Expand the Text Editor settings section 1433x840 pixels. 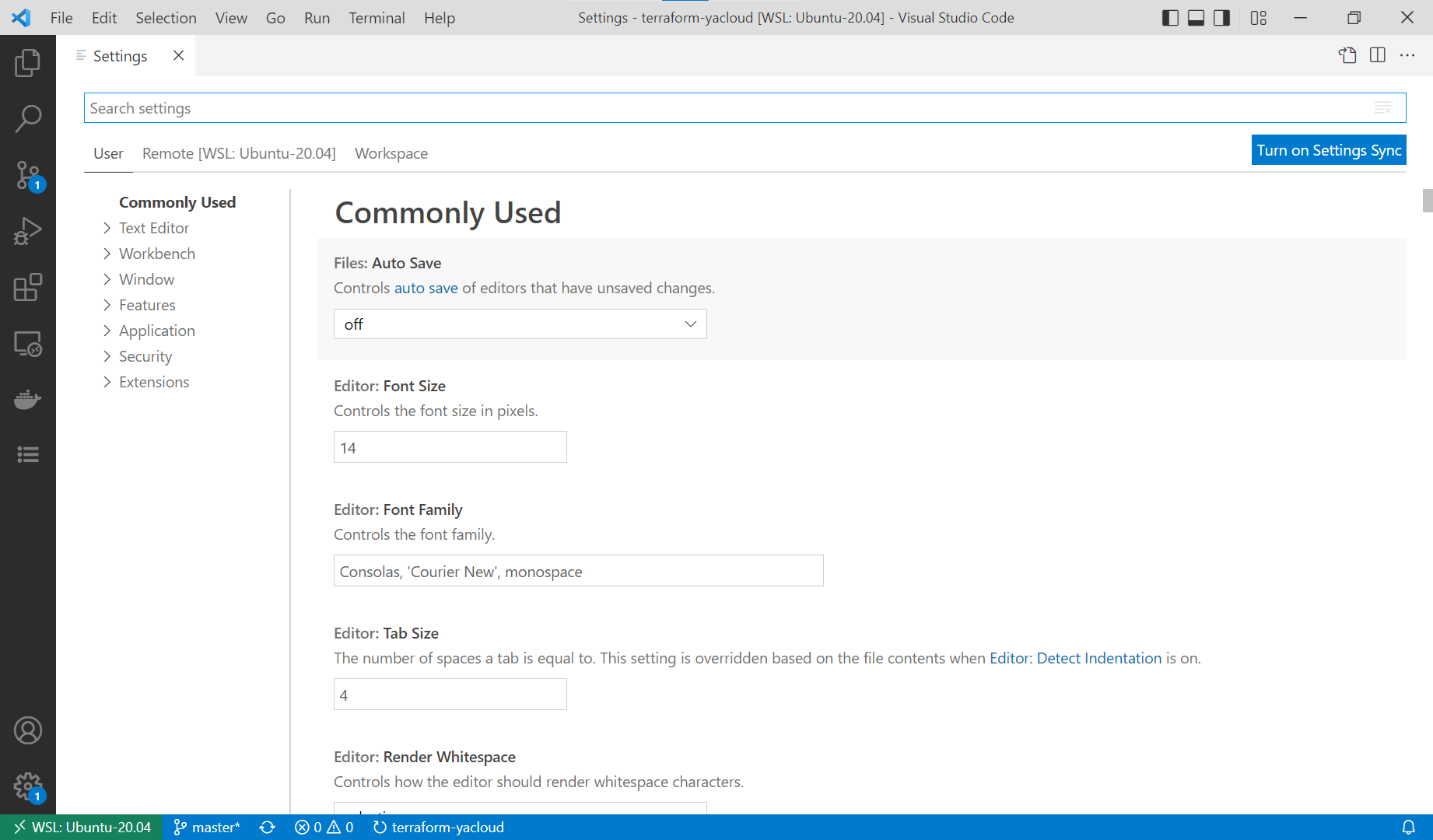[153, 228]
